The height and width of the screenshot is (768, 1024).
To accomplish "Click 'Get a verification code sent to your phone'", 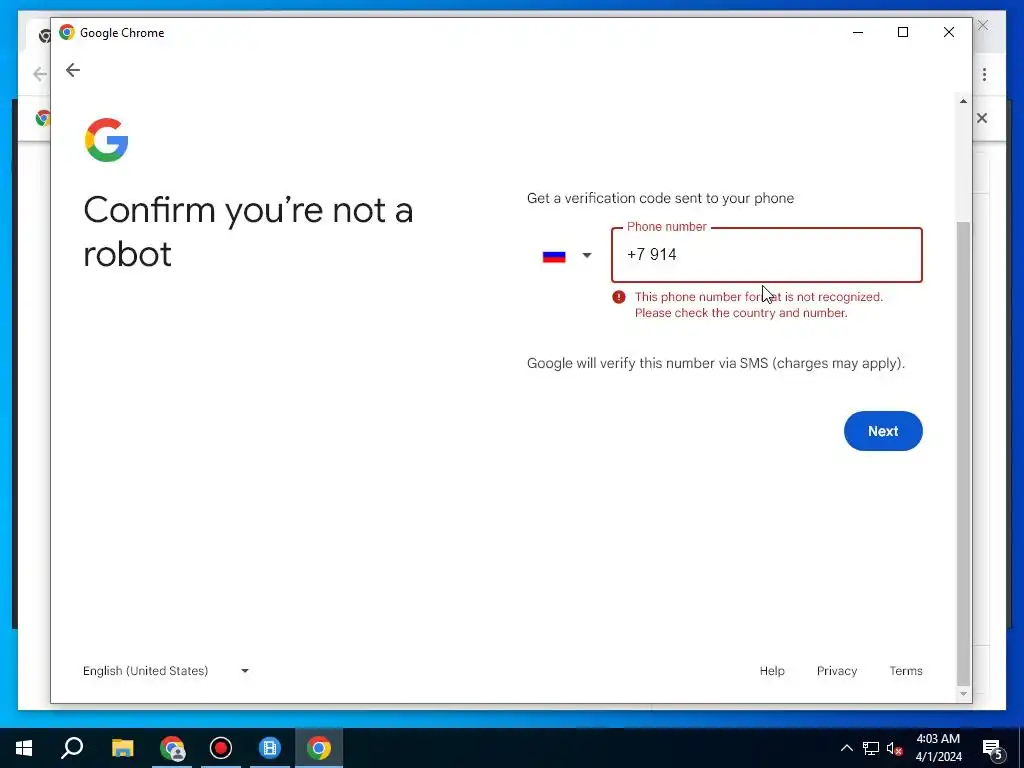I will [x=660, y=198].
